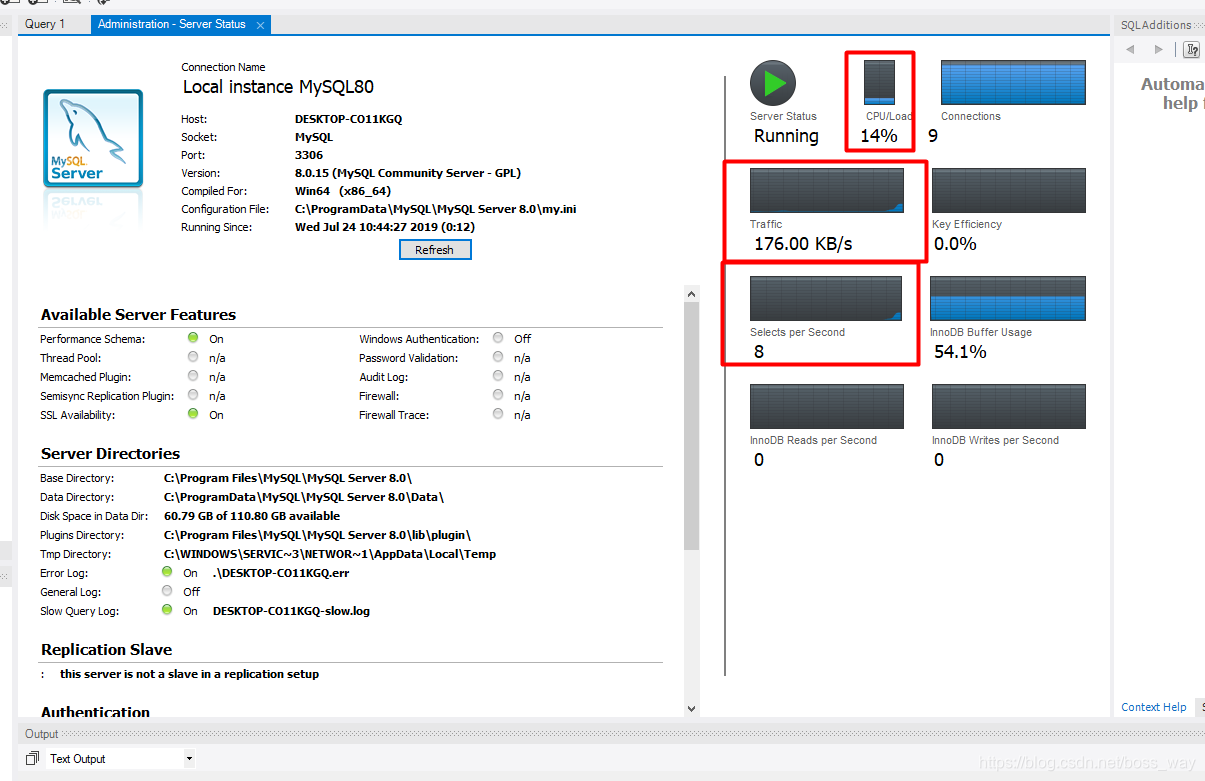Click the Audit Log status indicator

(x=498, y=377)
